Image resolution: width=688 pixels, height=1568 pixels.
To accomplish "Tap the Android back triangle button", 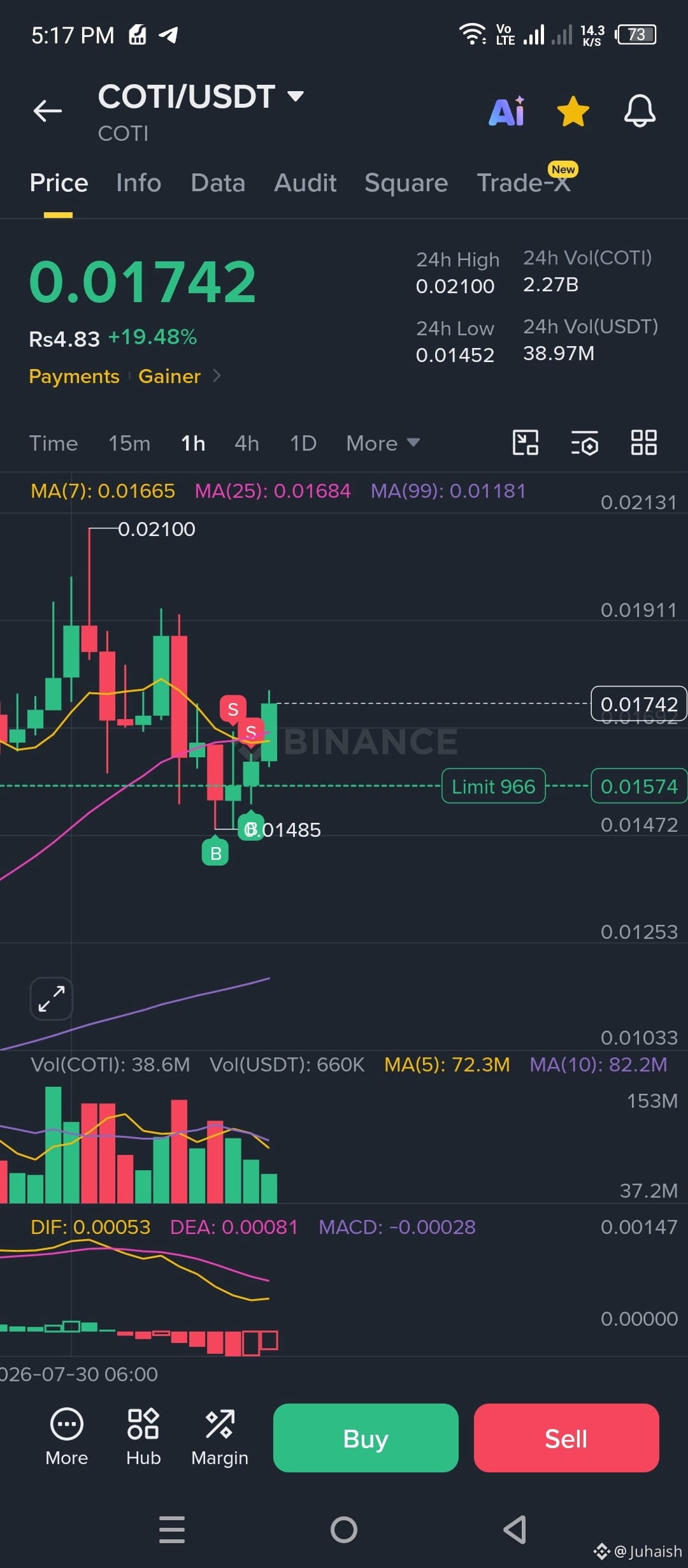I will (x=515, y=1530).
